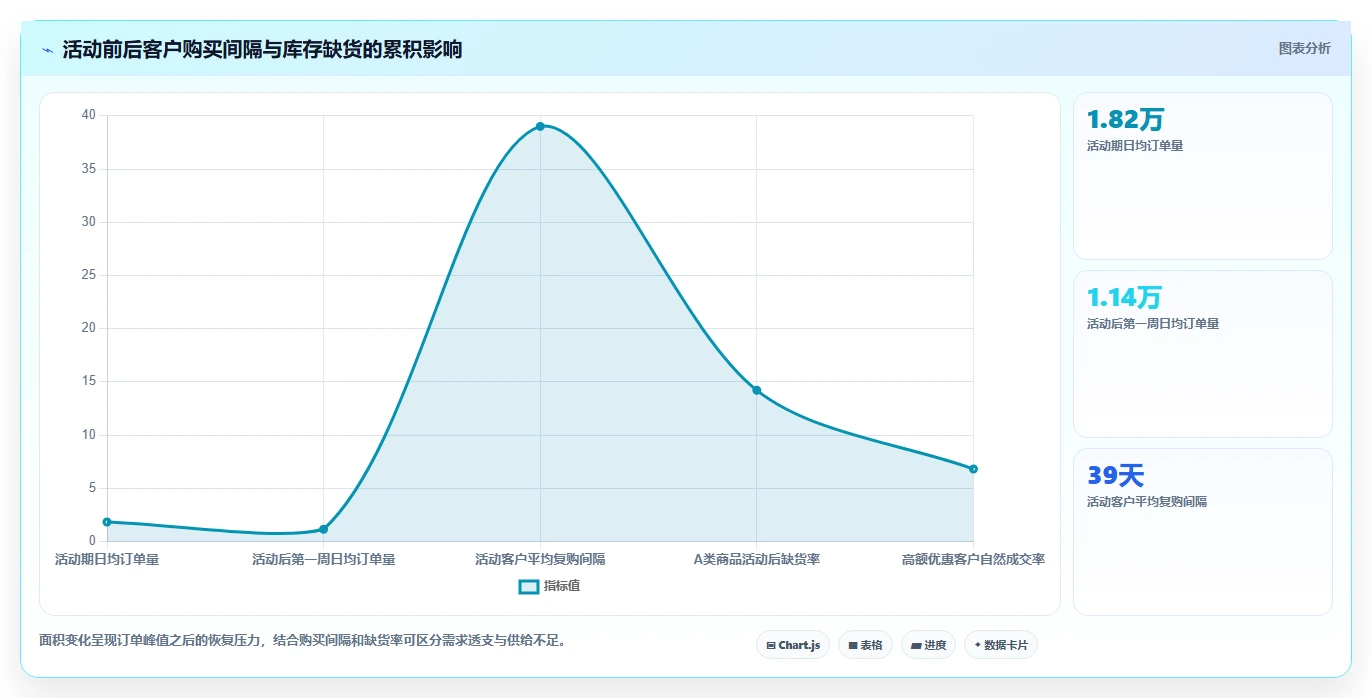Click the dashboard title text
The height and width of the screenshot is (698, 1372).
point(262,49)
